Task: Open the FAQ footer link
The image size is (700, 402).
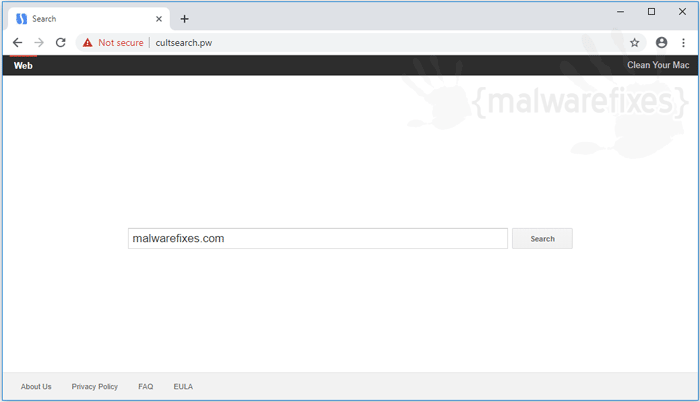Action: tap(146, 386)
